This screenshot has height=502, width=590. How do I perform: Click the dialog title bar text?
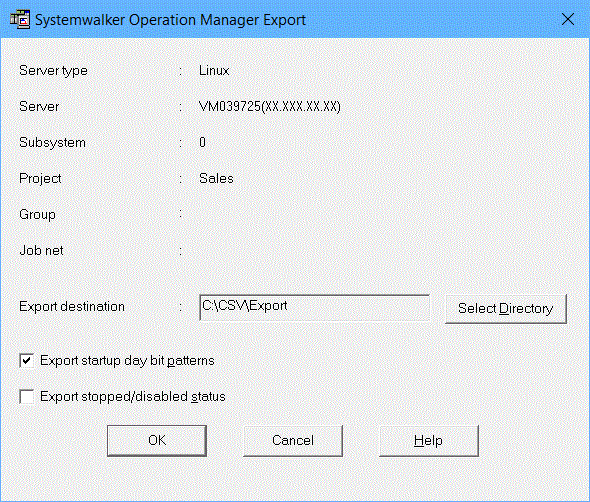(170, 20)
